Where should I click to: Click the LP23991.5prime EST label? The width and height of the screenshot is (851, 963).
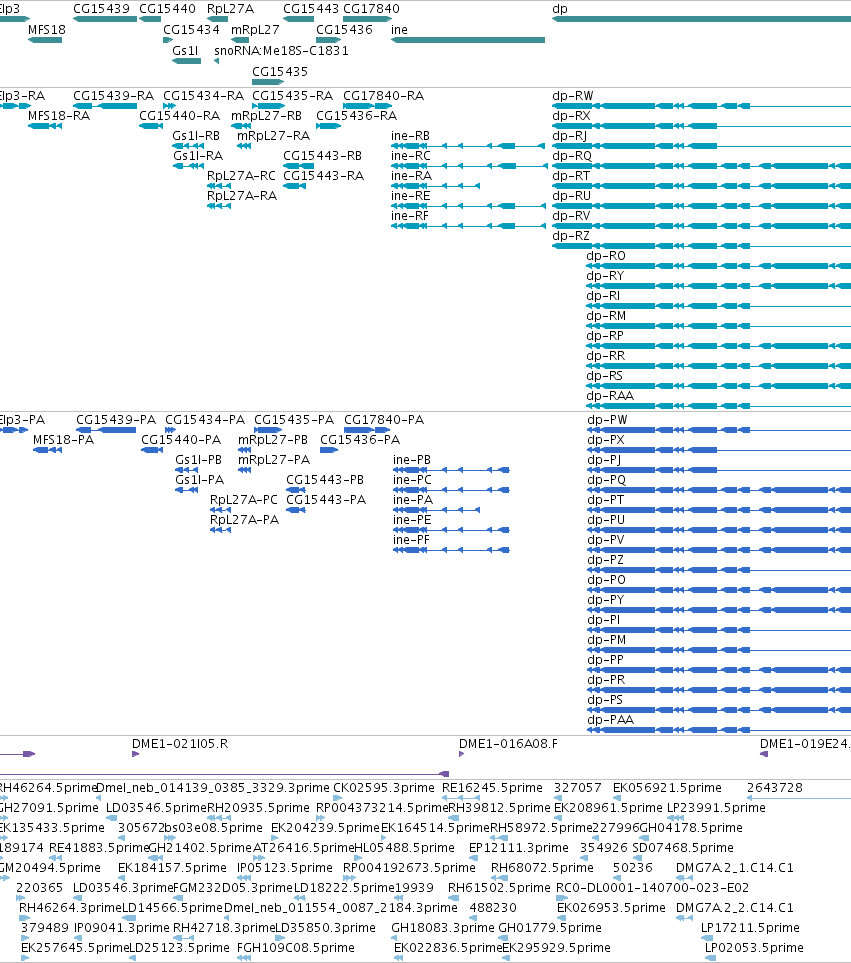pyautogui.click(x=716, y=807)
